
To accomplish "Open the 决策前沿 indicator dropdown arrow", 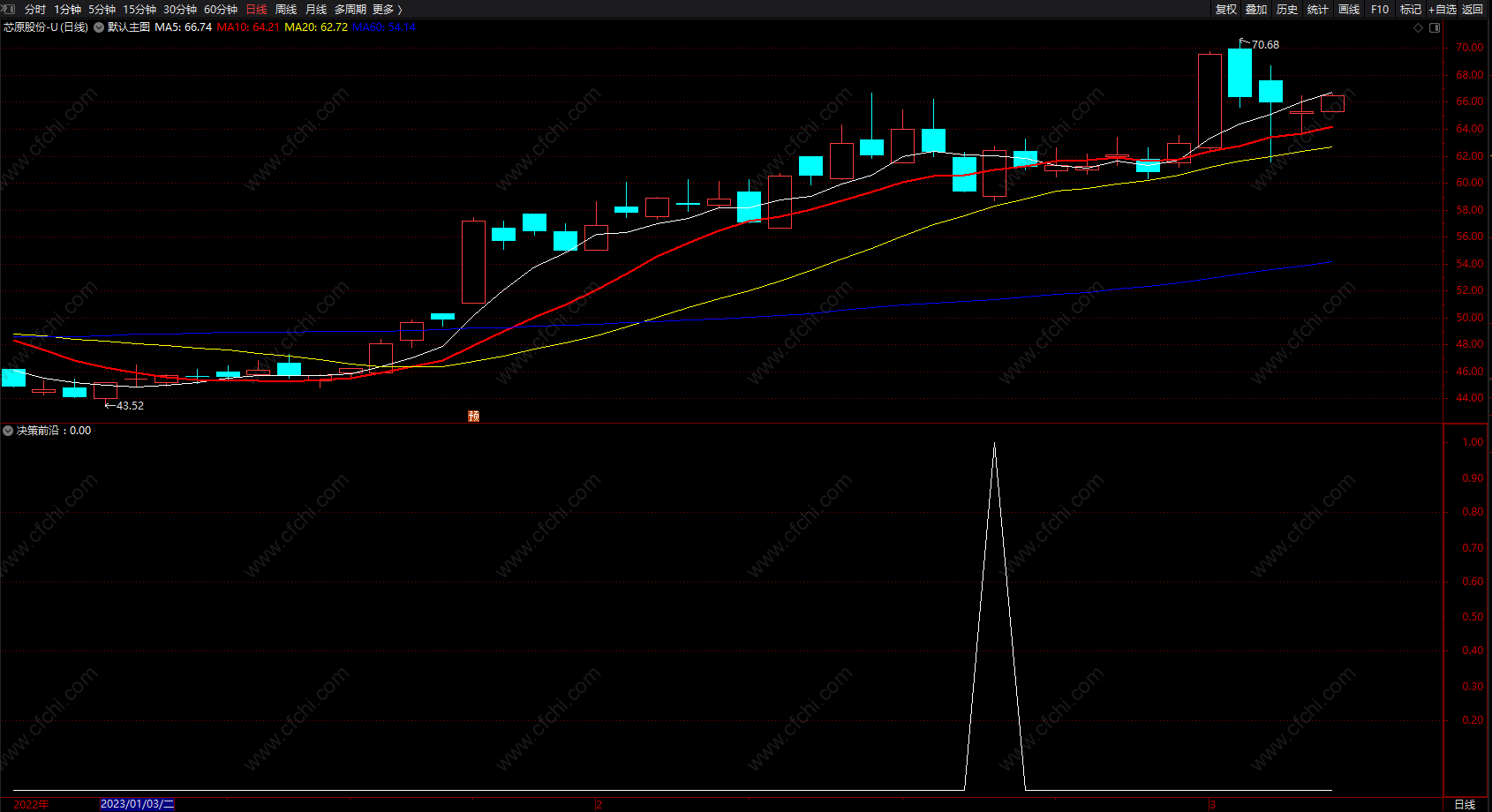I will (x=8, y=431).
